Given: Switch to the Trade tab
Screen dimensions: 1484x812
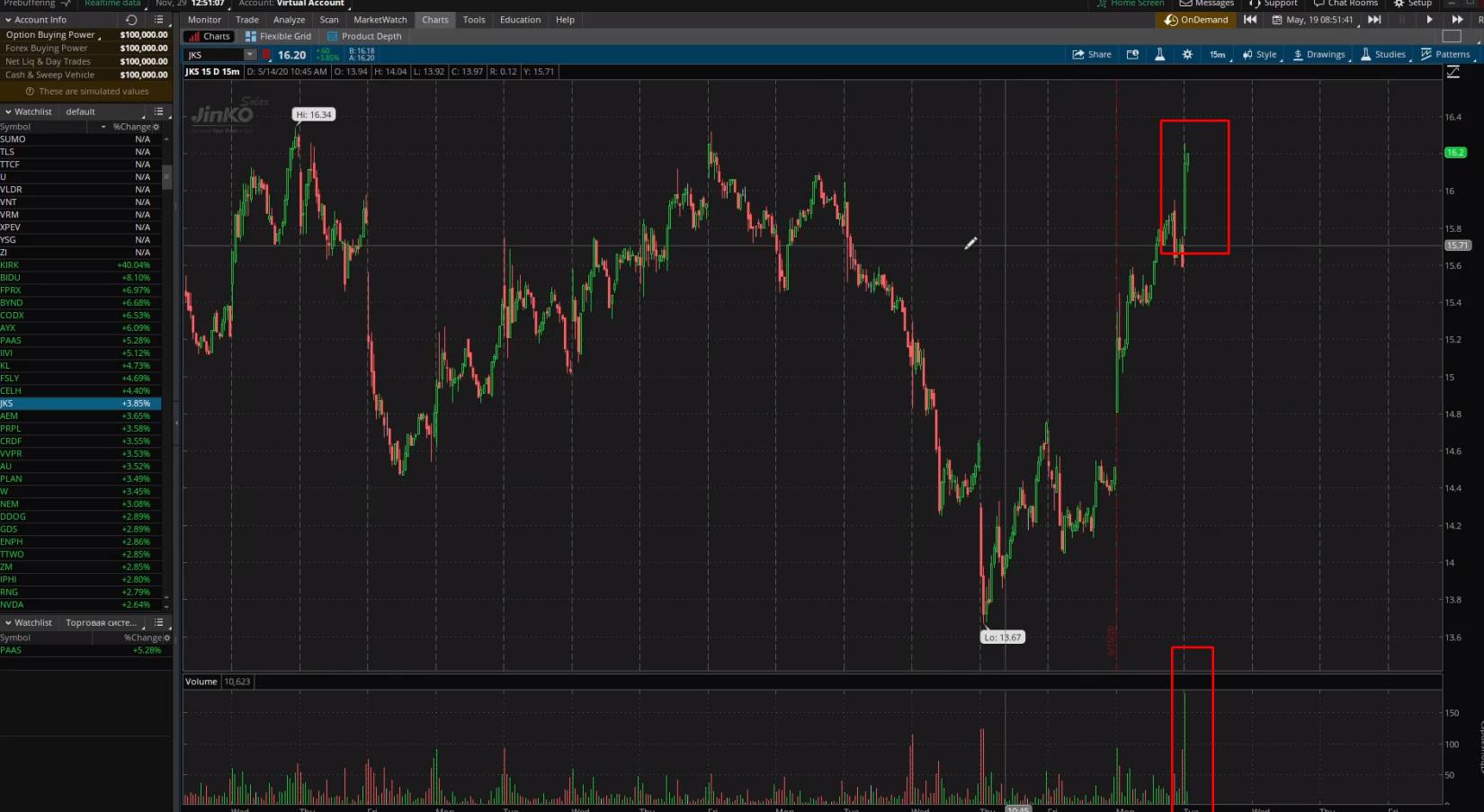Looking at the screenshot, I should pos(246,20).
